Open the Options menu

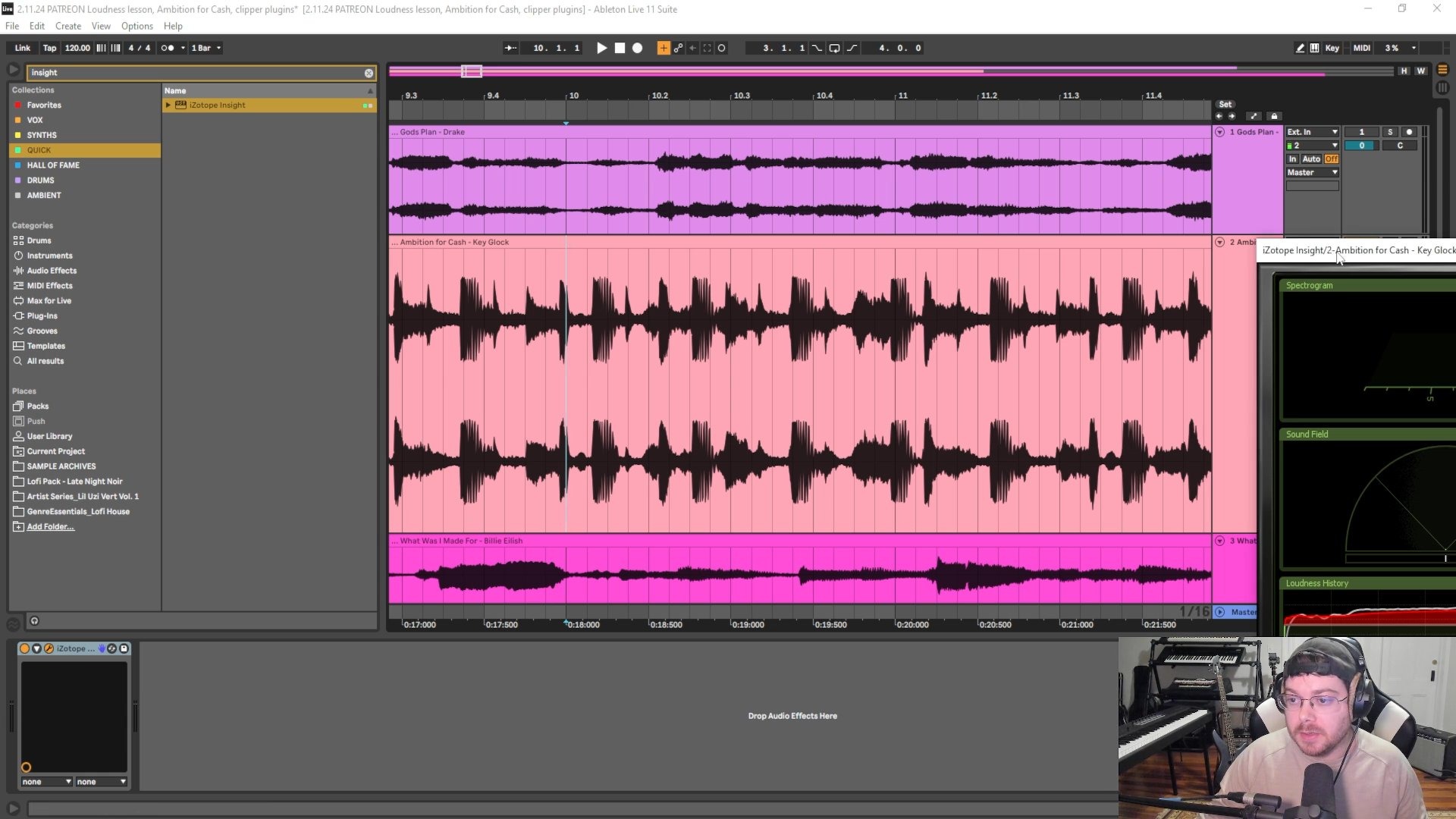pos(137,26)
